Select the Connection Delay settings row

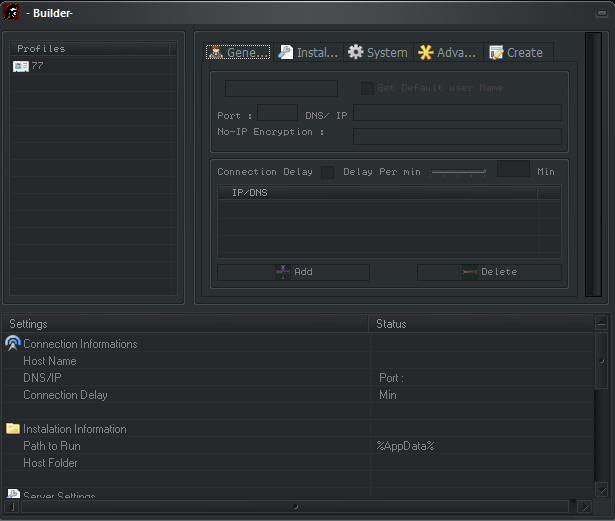(x=298, y=395)
